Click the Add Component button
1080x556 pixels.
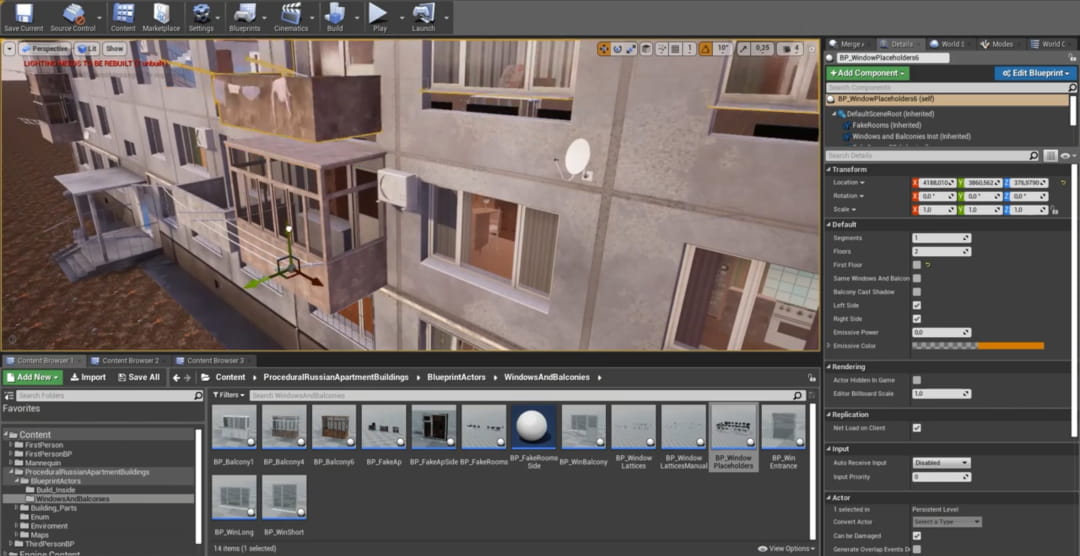click(x=867, y=73)
